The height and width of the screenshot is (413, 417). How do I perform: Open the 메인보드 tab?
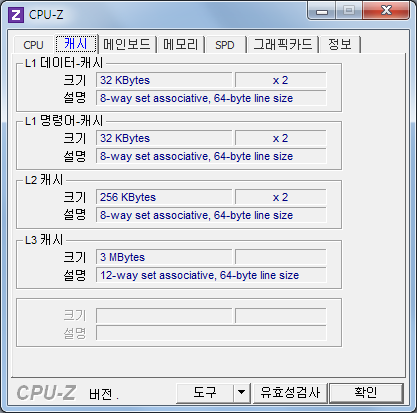pyautogui.click(x=127, y=45)
